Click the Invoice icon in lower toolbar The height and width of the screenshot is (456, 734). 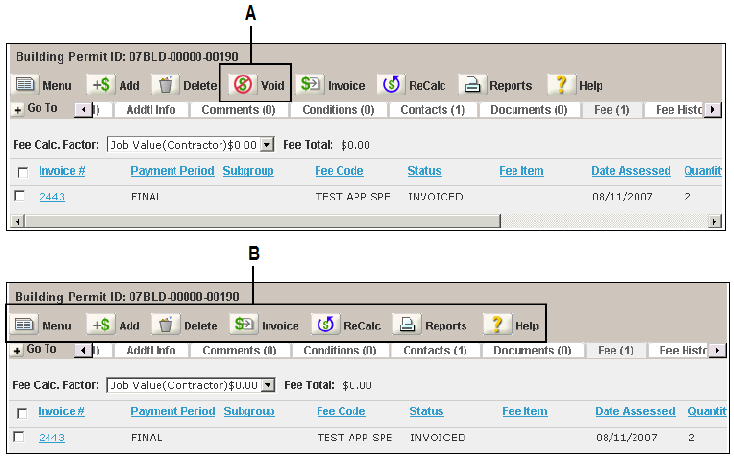[244, 324]
